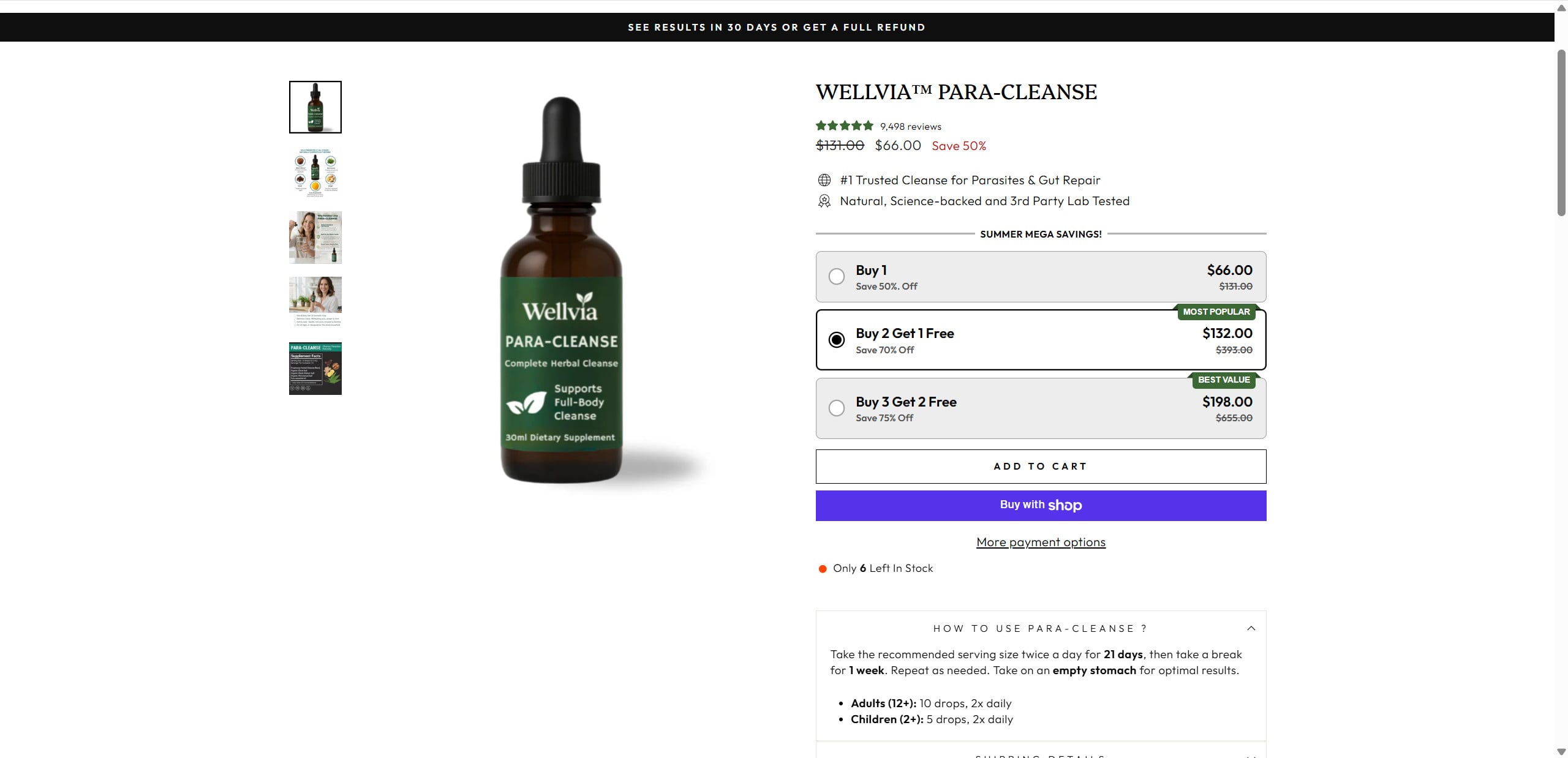Click scrollbar down arrow at bottom
The width and height of the screenshot is (1568, 758).
click(x=1561, y=752)
